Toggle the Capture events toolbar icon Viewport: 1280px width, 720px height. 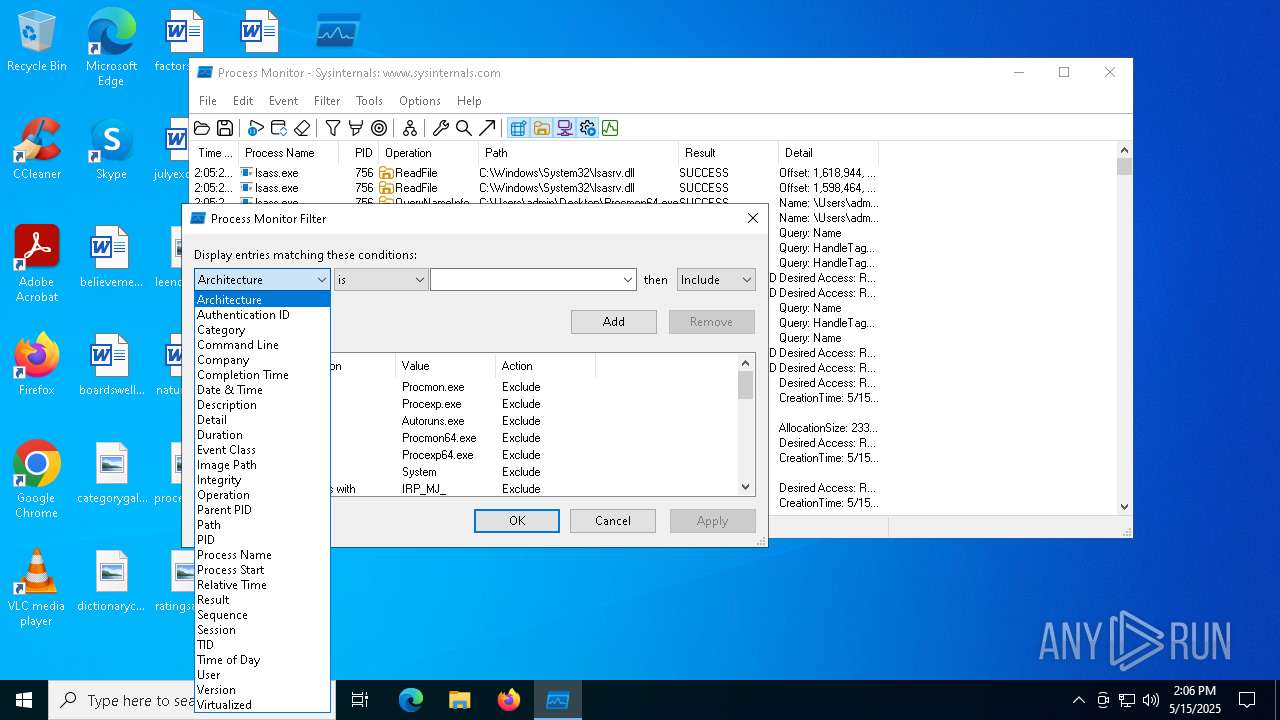click(x=256, y=128)
